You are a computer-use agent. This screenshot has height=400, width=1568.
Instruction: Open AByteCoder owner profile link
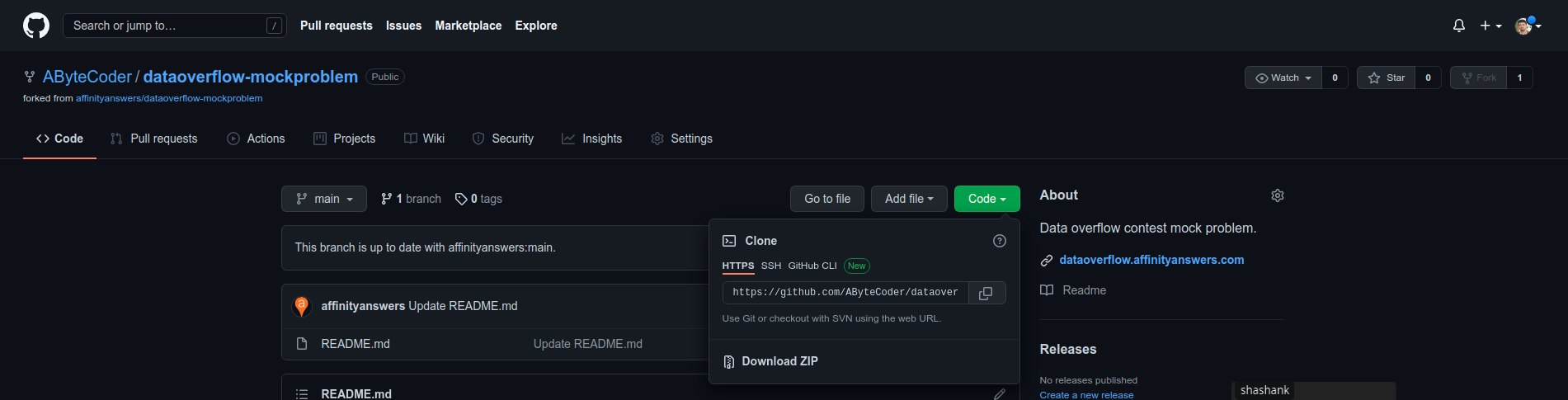(x=87, y=77)
